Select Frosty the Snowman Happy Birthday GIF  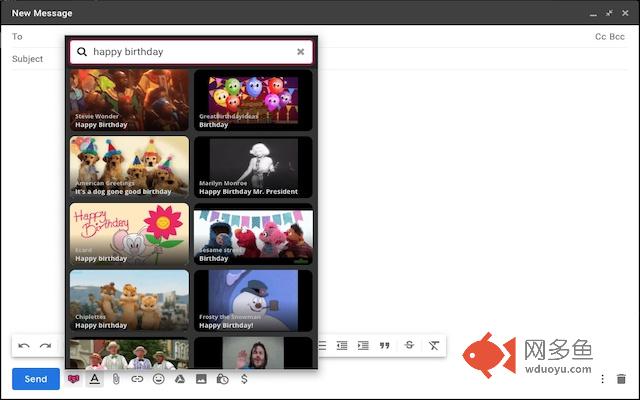point(253,301)
